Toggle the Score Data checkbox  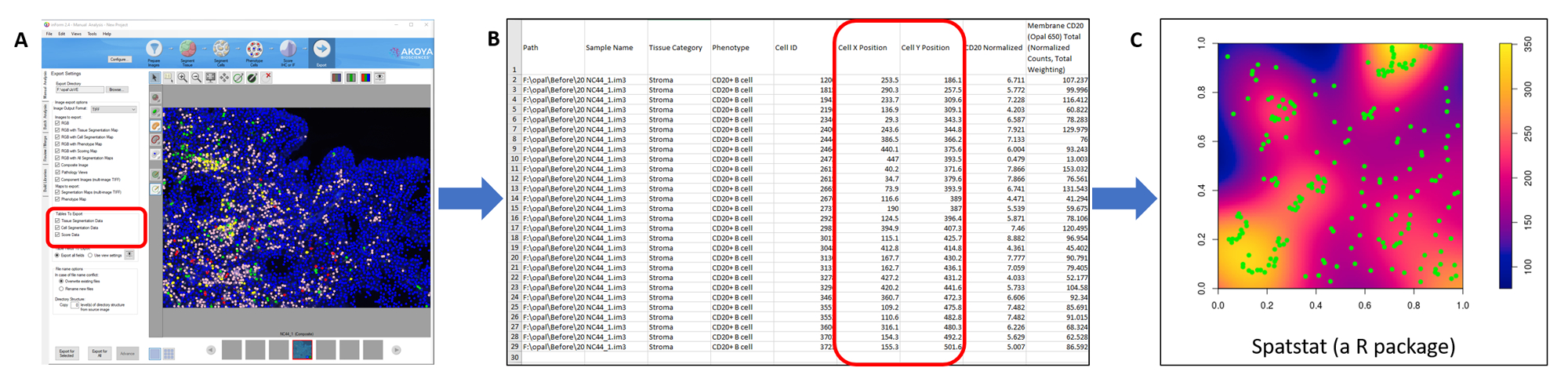click(x=57, y=235)
